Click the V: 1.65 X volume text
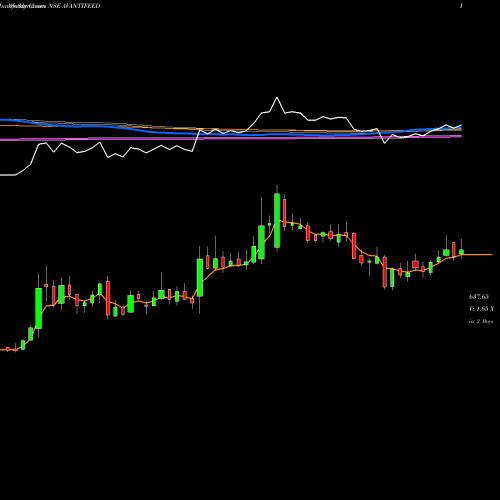This screenshot has height=500, width=500. pyautogui.click(x=481, y=309)
